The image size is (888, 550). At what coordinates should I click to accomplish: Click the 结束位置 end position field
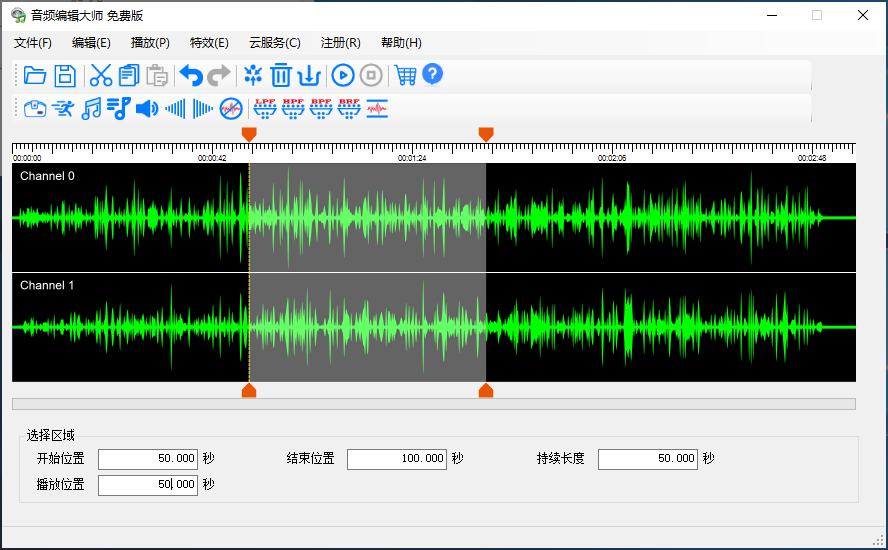click(x=397, y=459)
